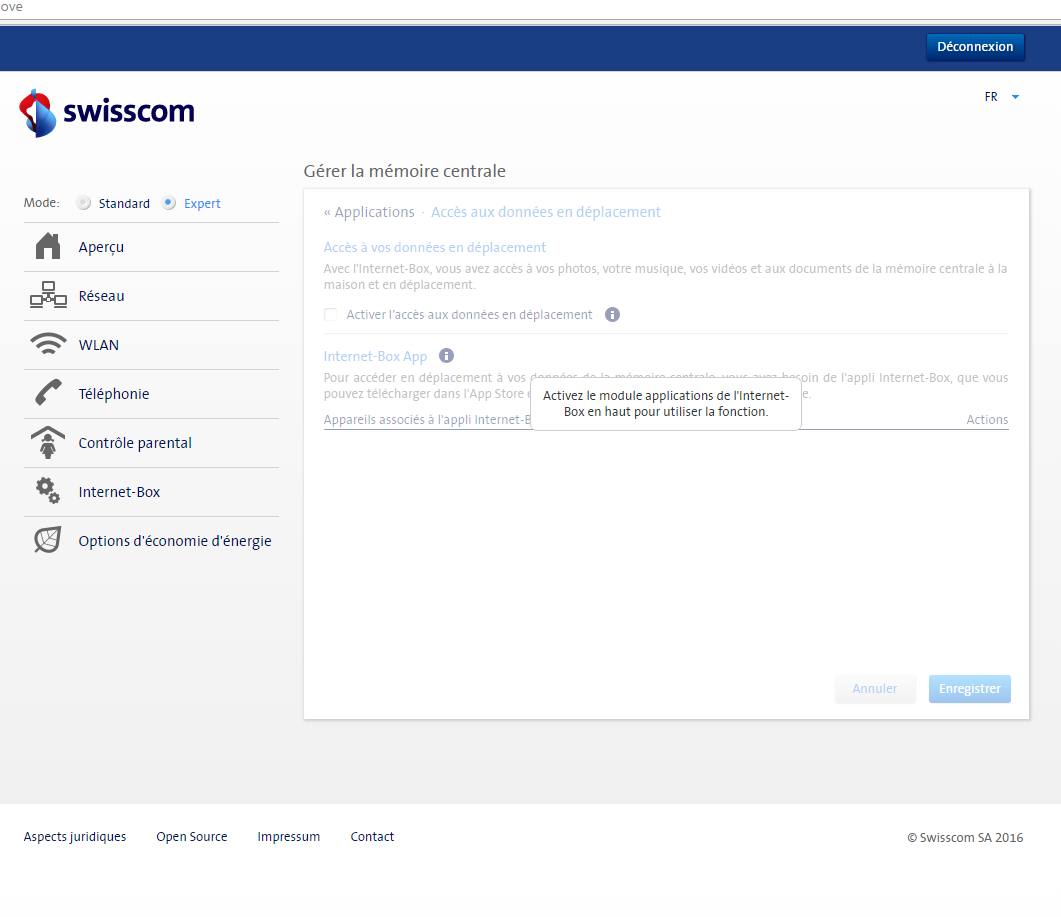
Task: Click the Déconnexion button
Action: point(975,46)
